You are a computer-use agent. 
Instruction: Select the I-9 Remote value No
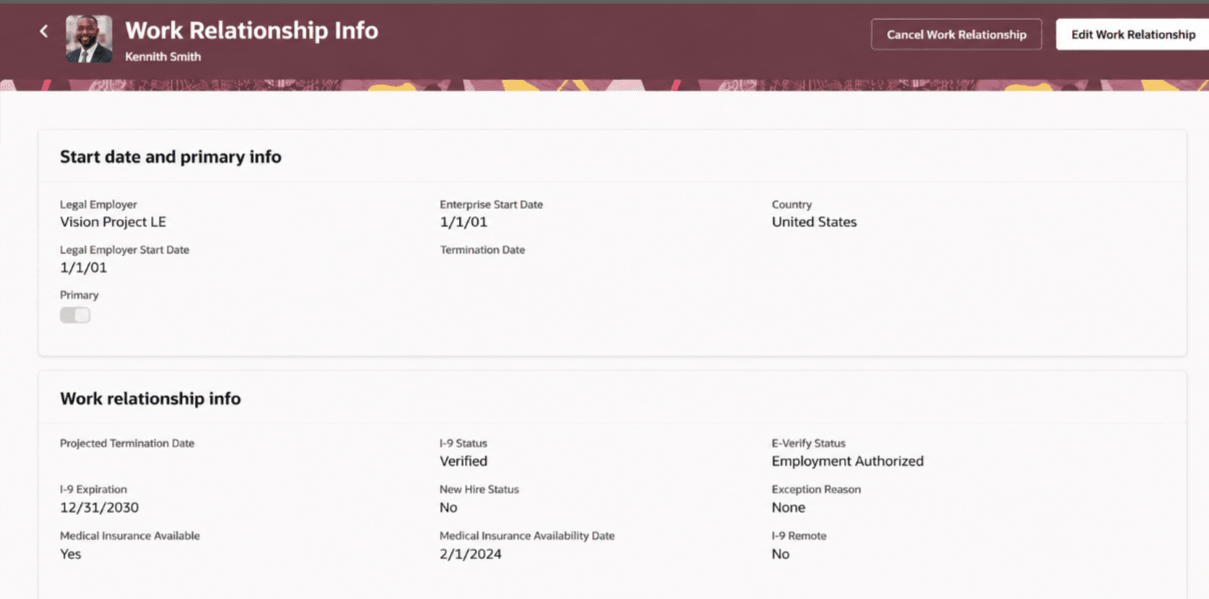[x=780, y=554]
